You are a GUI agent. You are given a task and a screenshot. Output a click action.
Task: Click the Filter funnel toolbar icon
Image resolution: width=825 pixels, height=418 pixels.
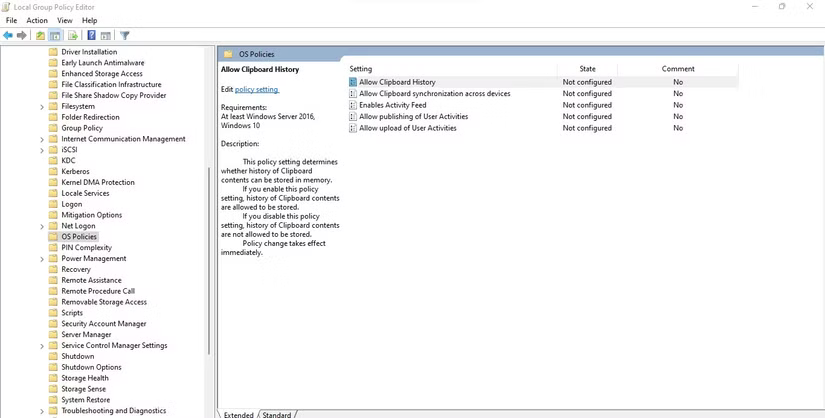(125, 35)
